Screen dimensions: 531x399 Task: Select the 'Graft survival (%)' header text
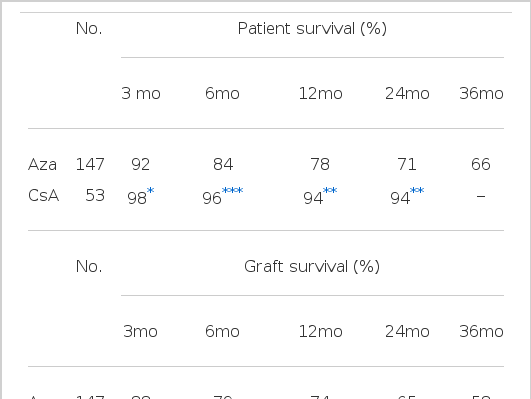(x=312, y=267)
